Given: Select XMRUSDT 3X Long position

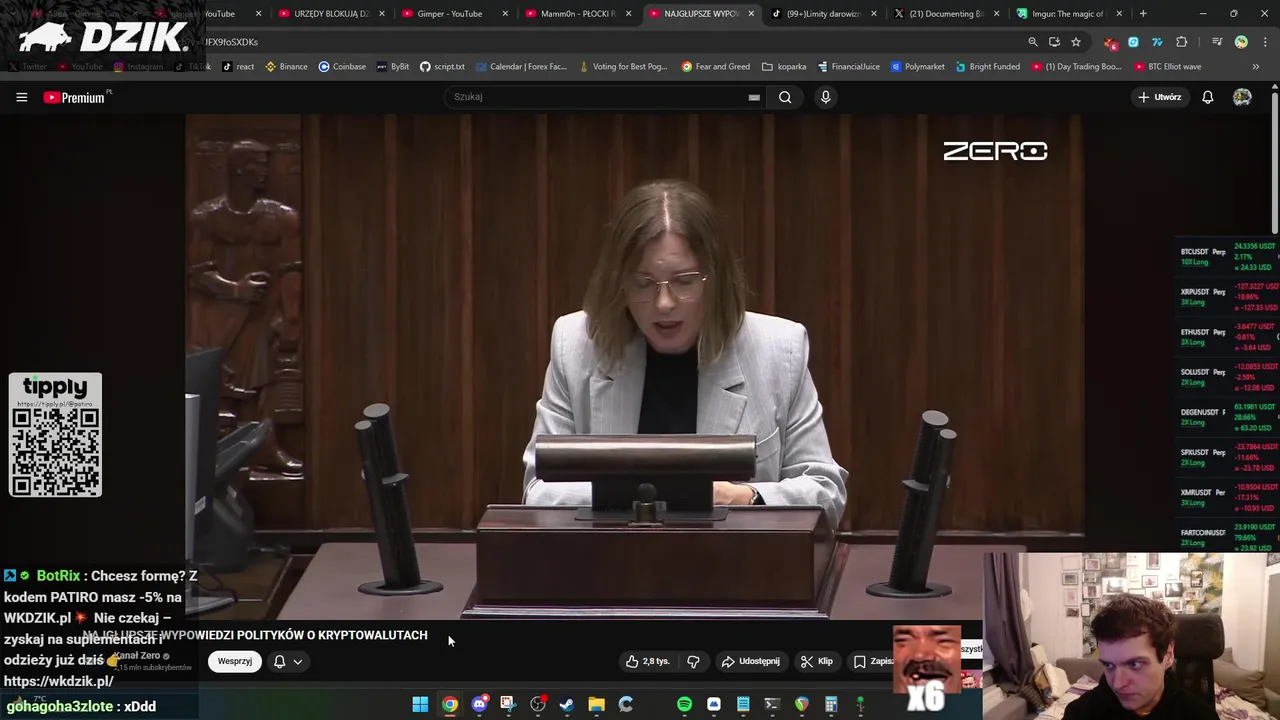Looking at the screenshot, I should (x=1228, y=497).
